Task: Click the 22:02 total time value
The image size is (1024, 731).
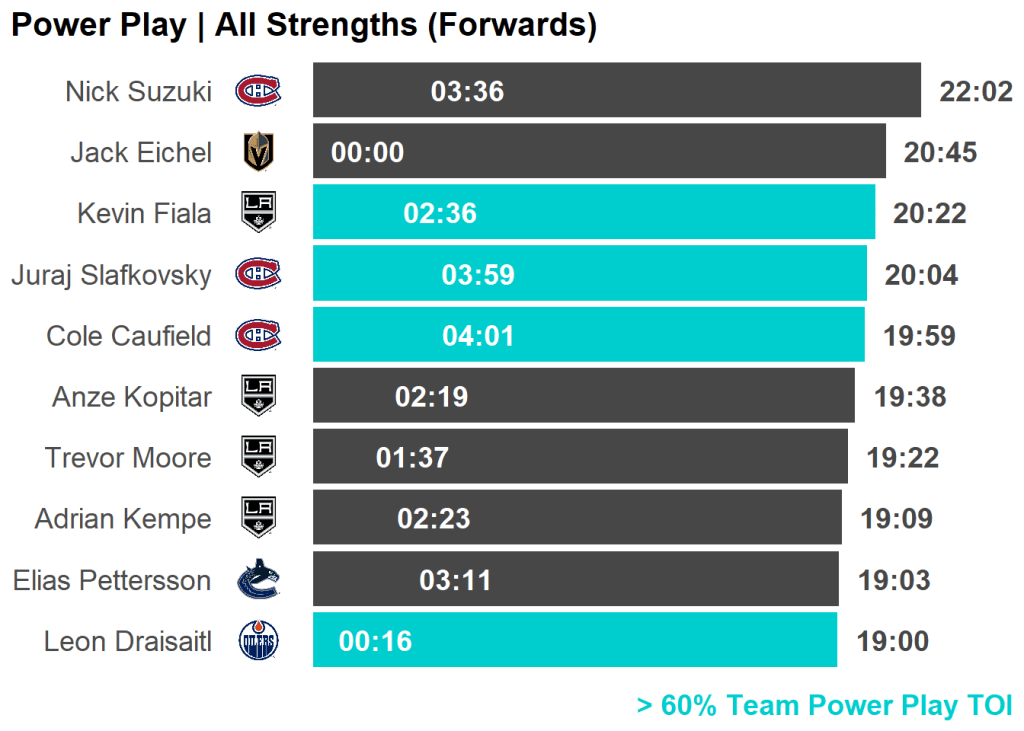Action: pos(976,91)
